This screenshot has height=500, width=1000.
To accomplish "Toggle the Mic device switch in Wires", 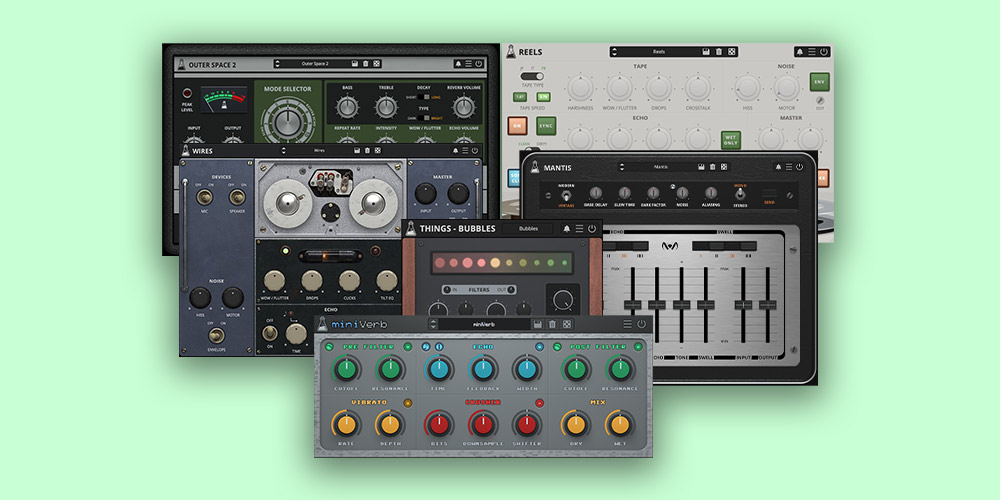I will (204, 199).
